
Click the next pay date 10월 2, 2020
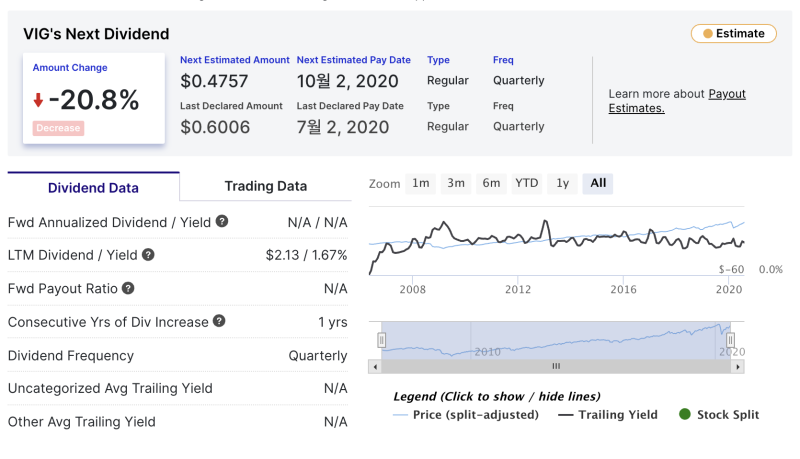tap(347, 81)
